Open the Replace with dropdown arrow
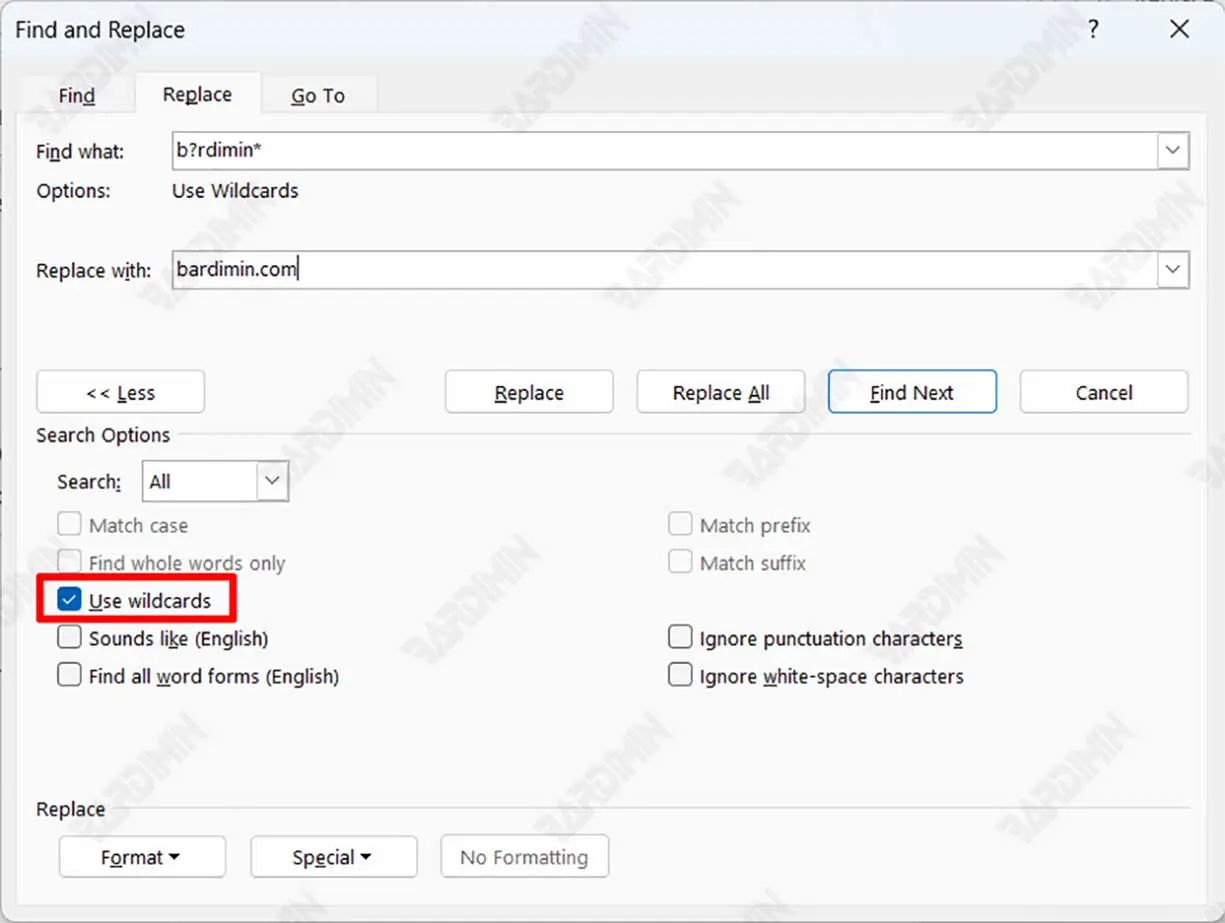The height and width of the screenshot is (923, 1225). coord(1173,270)
